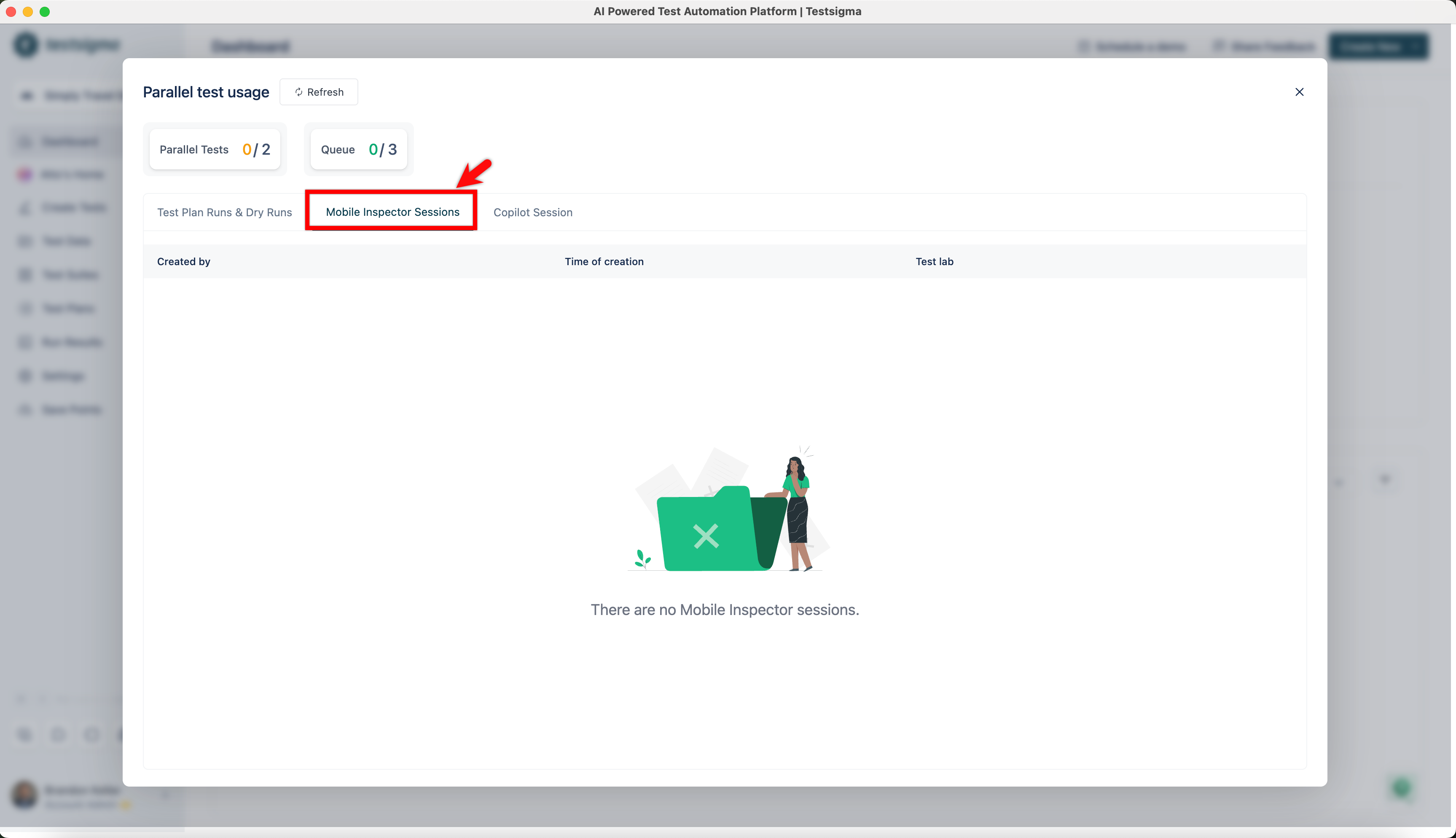Click the Run Results sidebar icon
1456x838 pixels.
click(25, 342)
